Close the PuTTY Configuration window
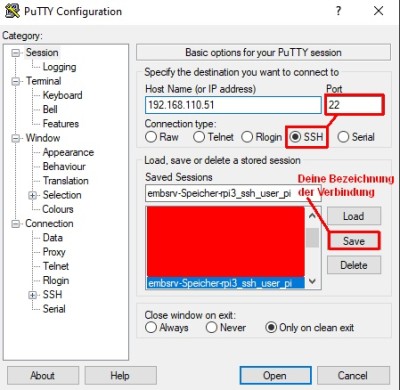 (378, 11)
